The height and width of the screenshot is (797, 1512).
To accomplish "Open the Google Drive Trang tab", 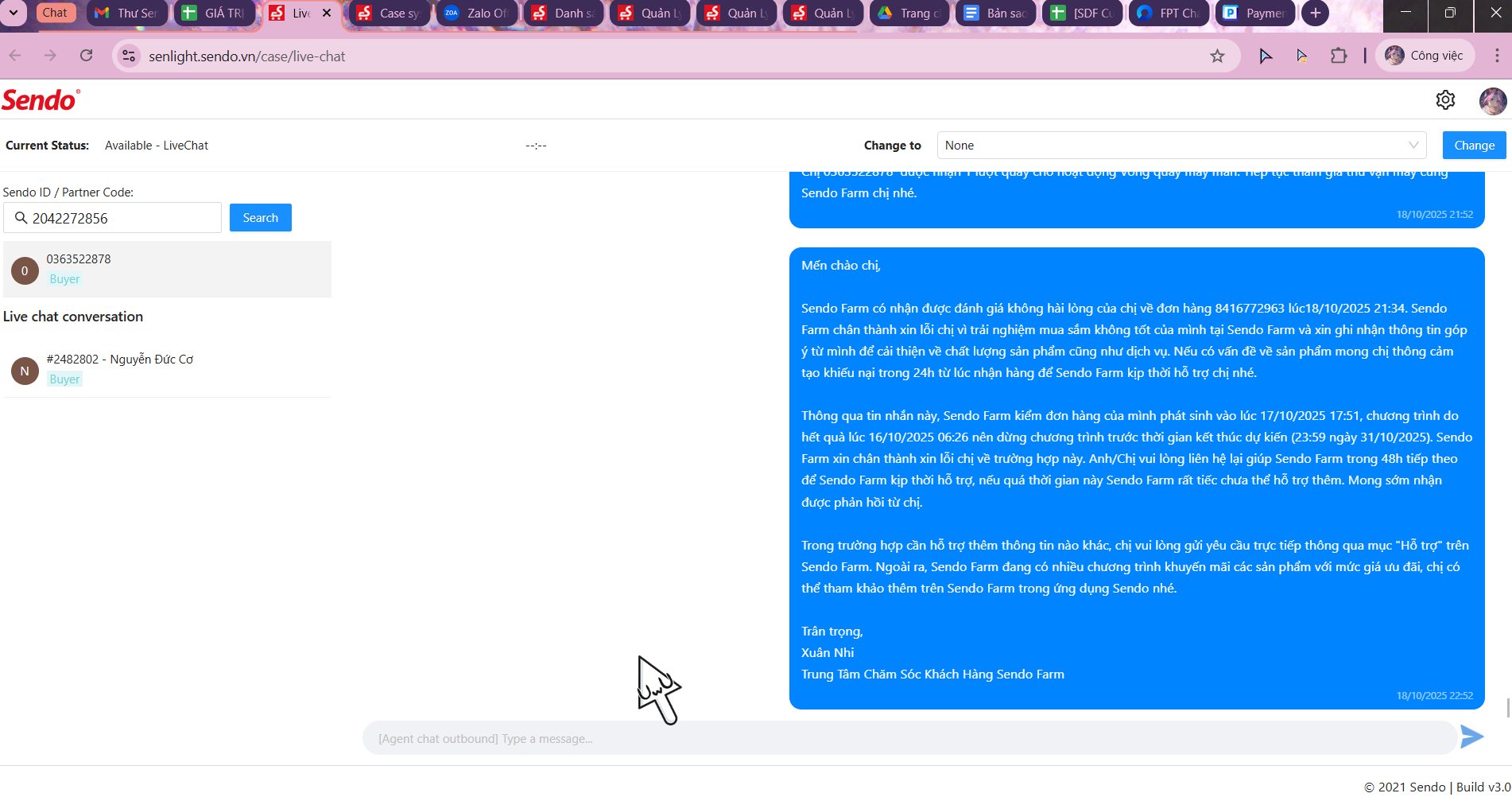I will 910,13.
